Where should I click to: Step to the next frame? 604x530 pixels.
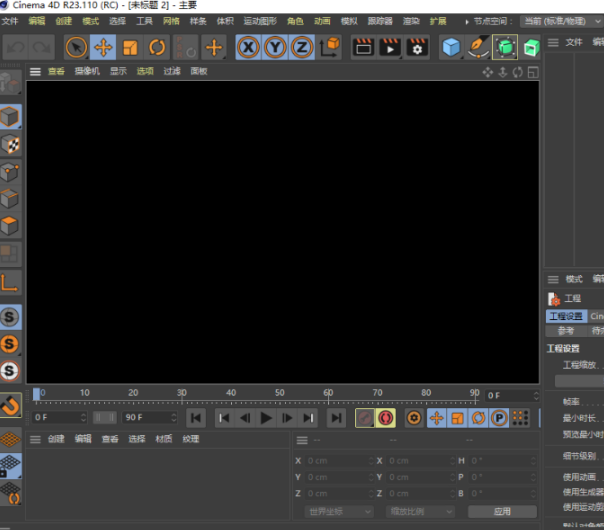(287, 418)
